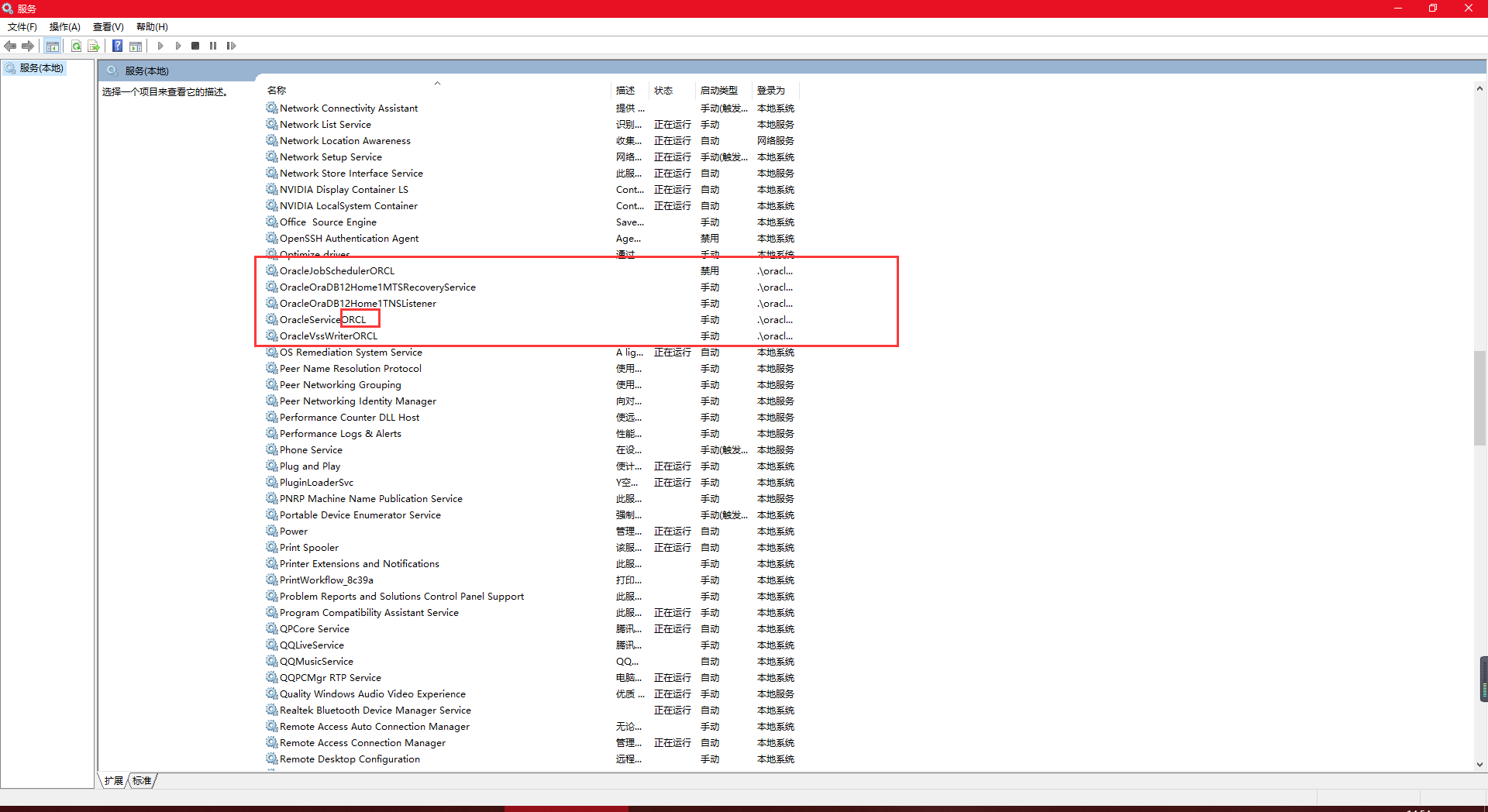
Task: Click the 名称 column sort arrow
Action: click(x=438, y=83)
